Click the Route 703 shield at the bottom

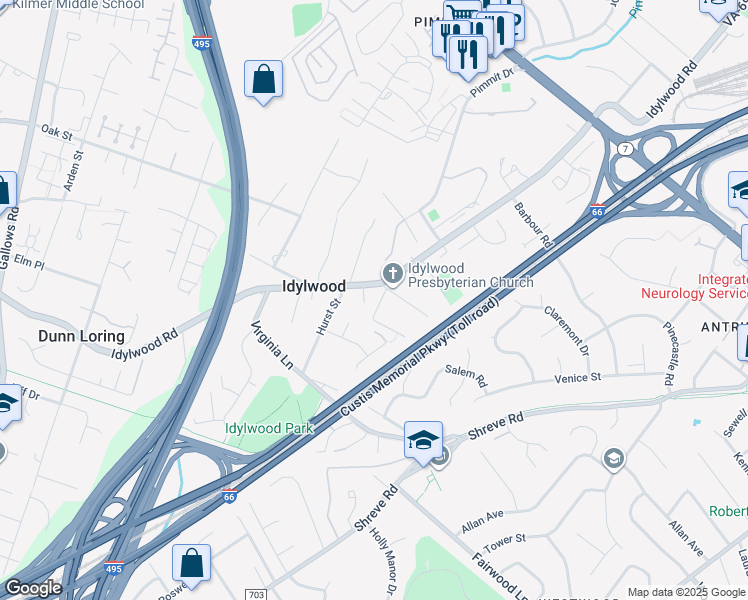pyautogui.click(x=256, y=594)
